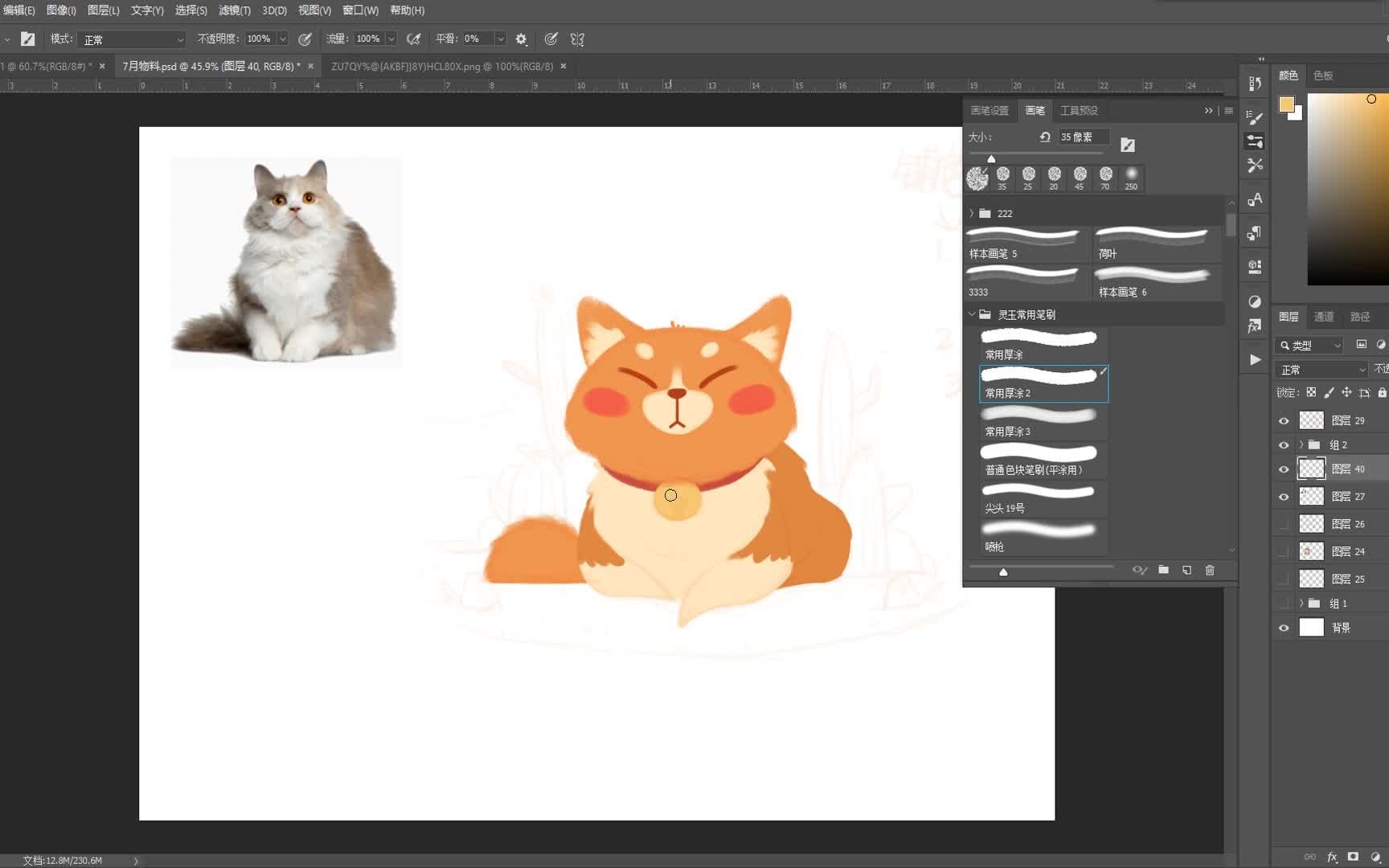Open the Brushes panel icon in dock
Screen dimensions: 1389x868
(1255, 141)
